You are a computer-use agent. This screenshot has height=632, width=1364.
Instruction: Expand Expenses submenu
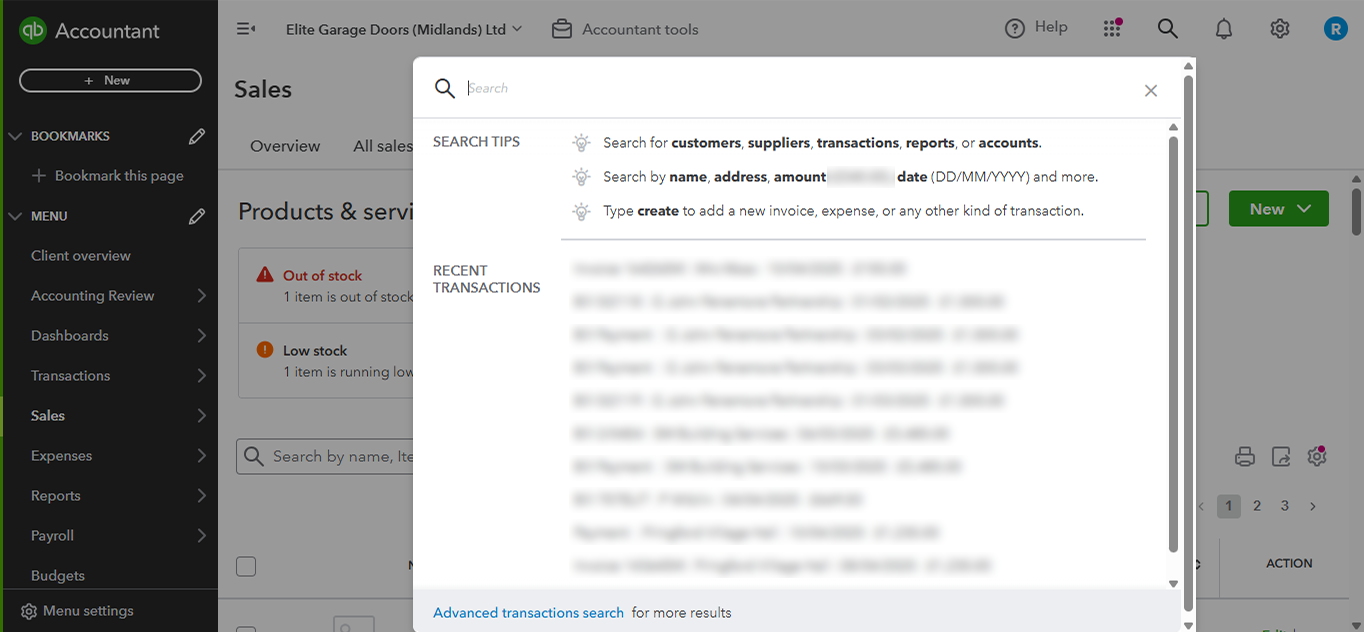[x=202, y=456]
